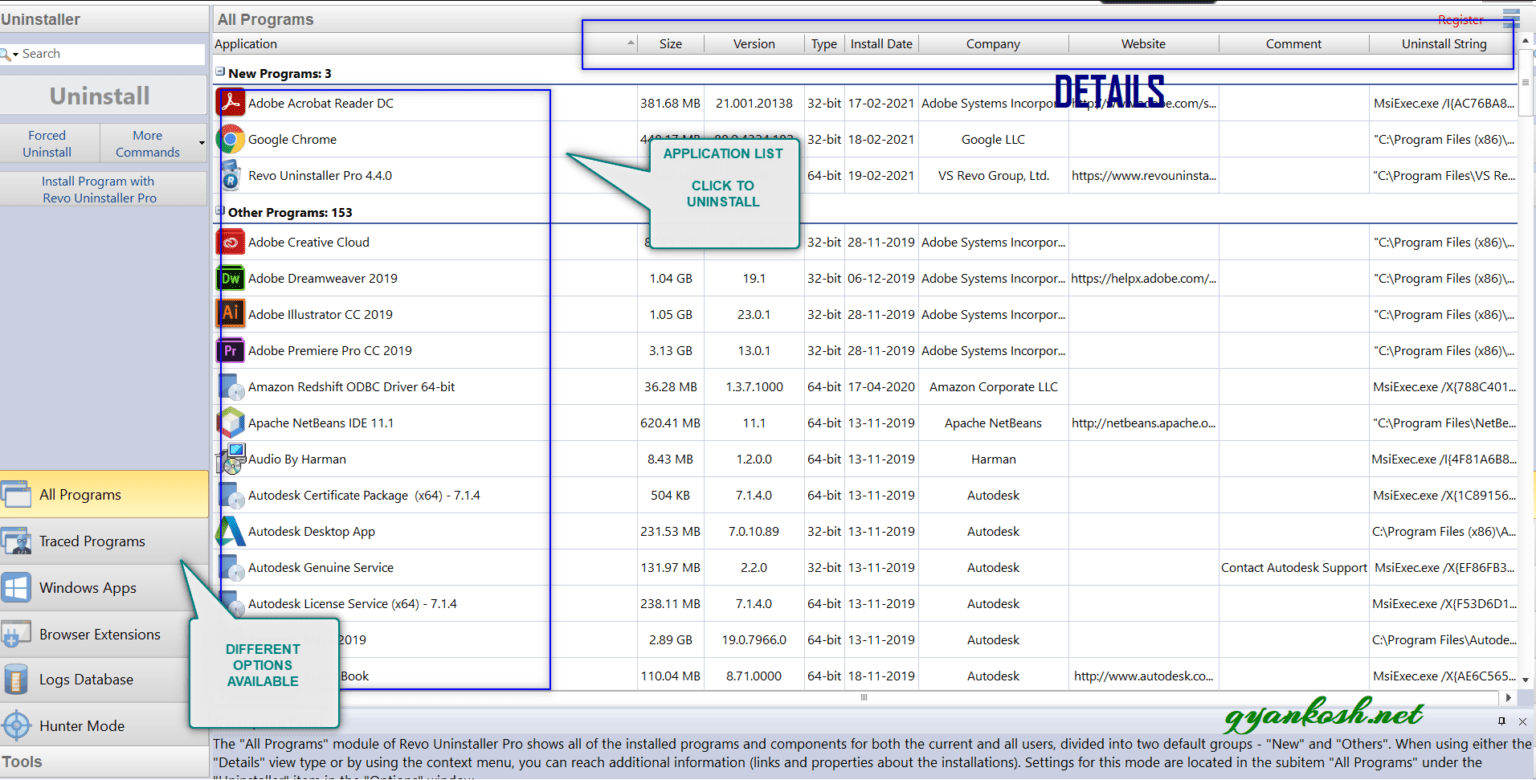Click the Type column header
The width and height of the screenshot is (1536, 780).
click(824, 43)
